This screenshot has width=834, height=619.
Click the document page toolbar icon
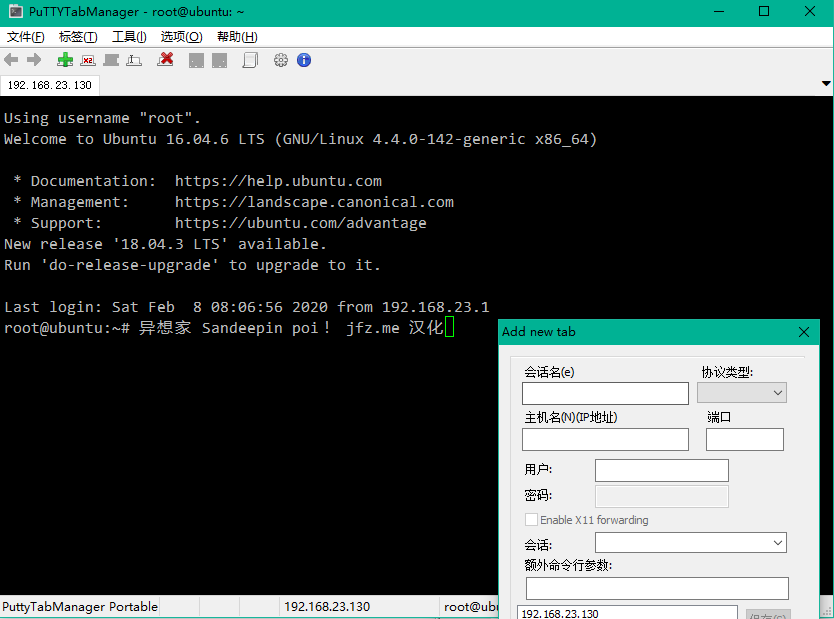(x=250, y=60)
